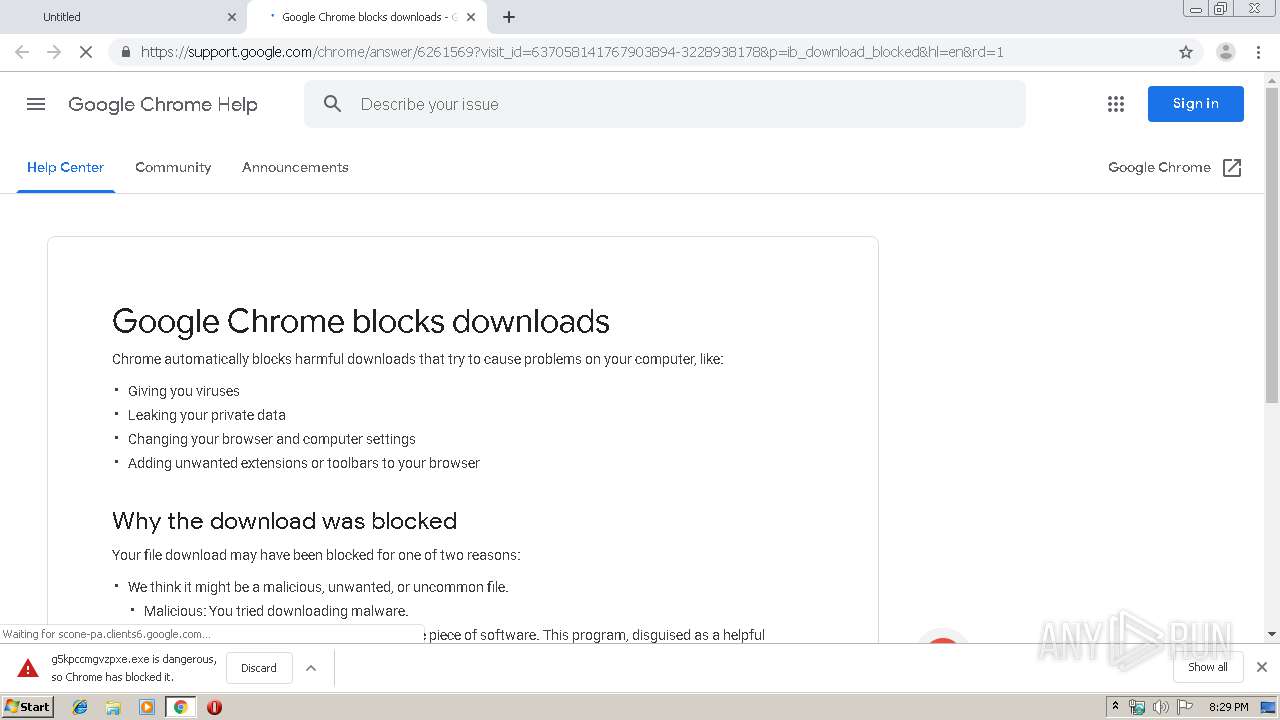Close the Google Chrome blocks downloads tab
This screenshot has height=720, width=1280.
pos(471,17)
